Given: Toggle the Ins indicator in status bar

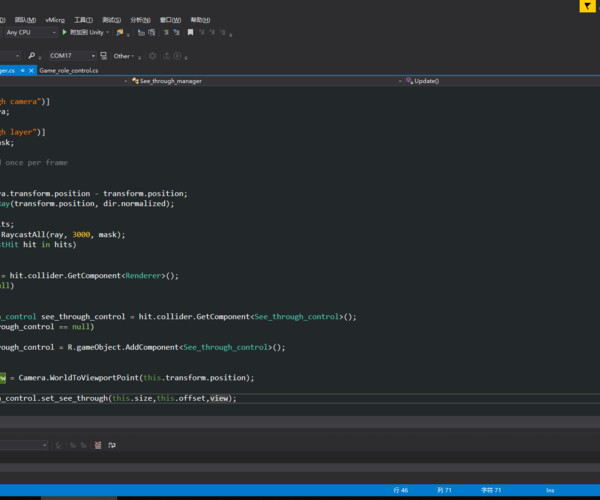Looking at the screenshot, I should 550,490.
